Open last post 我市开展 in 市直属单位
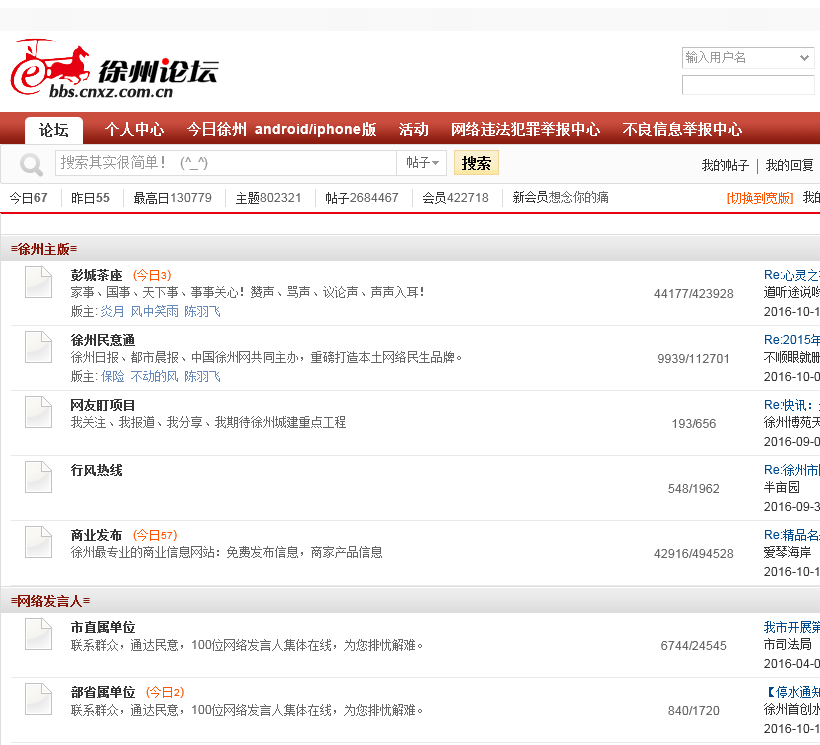The height and width of the screenshot is (745, 820). (x=791, y=627)
